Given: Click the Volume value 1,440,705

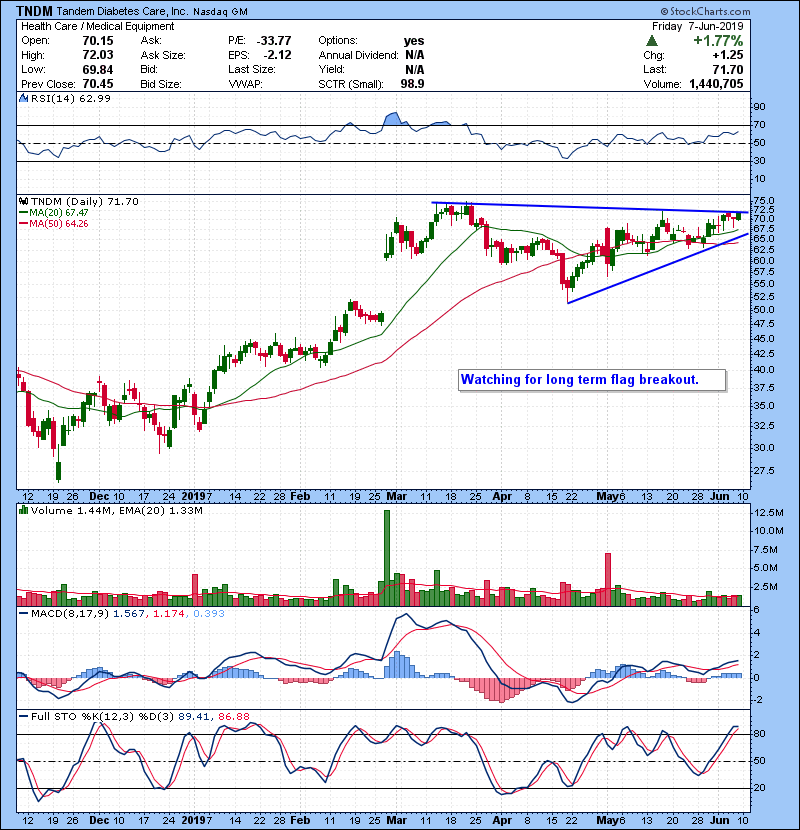Looking at the screenshot, I should click(716, 84).
